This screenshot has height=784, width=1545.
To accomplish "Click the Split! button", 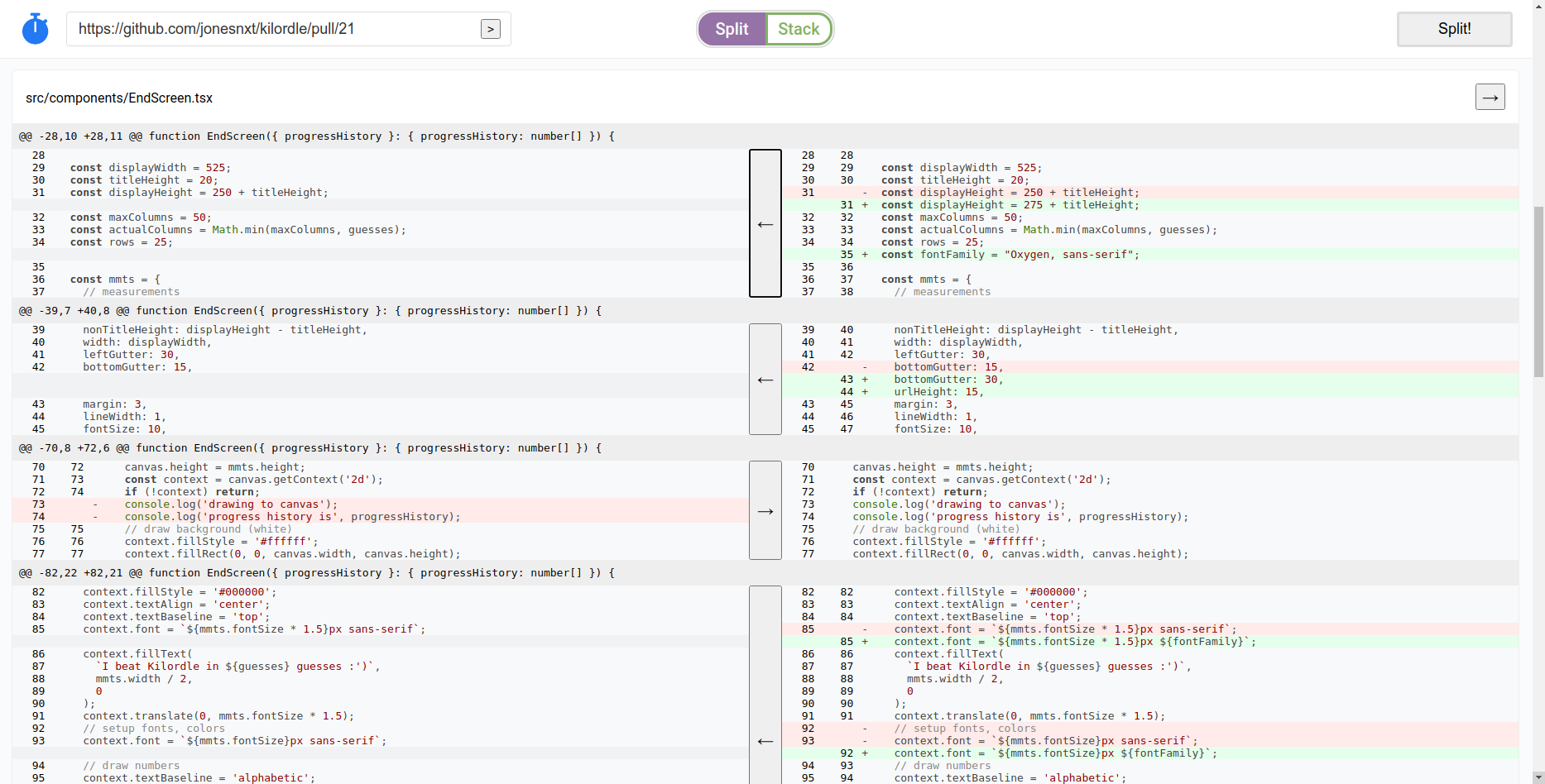I will [x=1454, y=29].
